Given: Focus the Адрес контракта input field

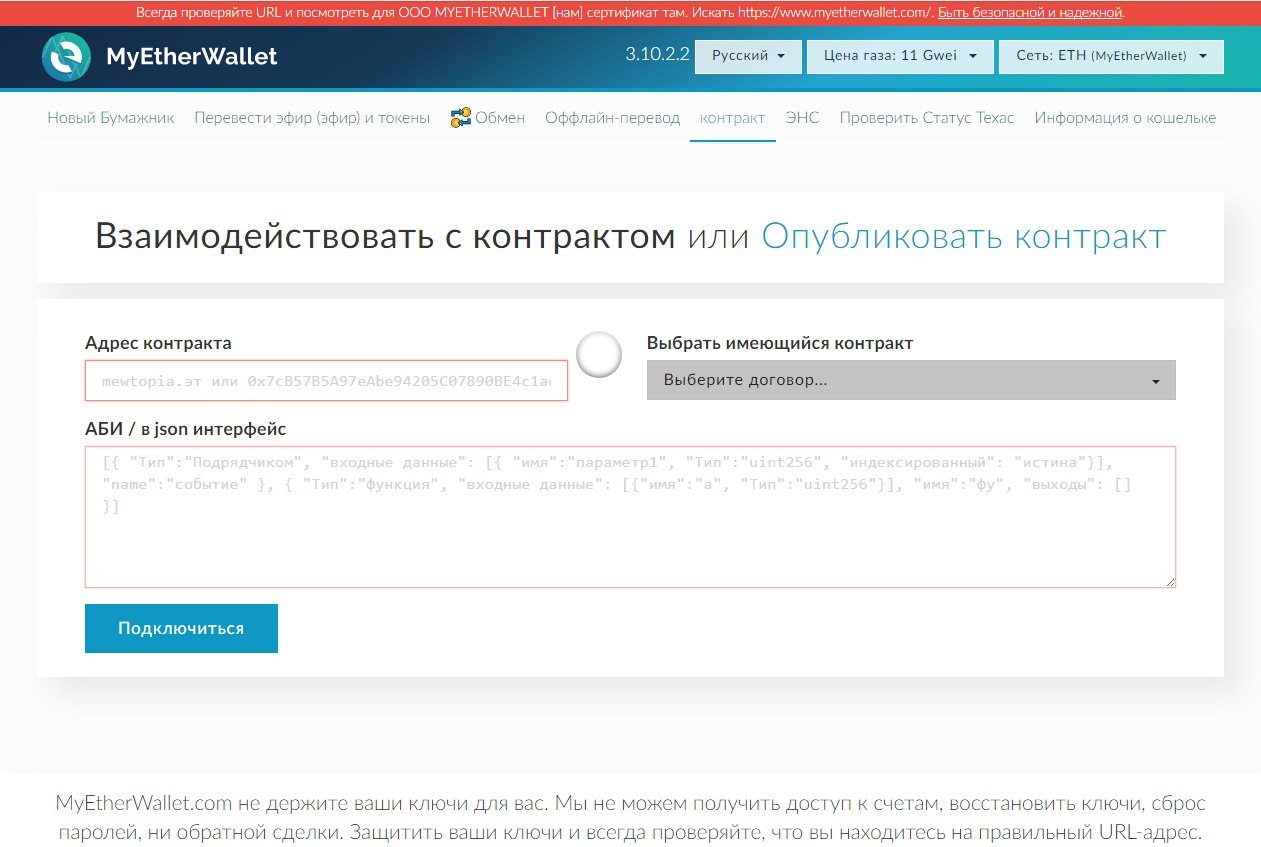Looking at the screenshot, I should [x=327, y=381].
